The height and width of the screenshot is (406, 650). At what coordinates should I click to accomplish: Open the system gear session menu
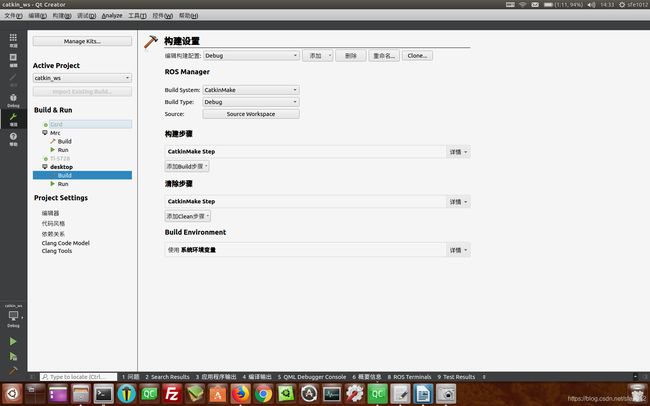622,5
